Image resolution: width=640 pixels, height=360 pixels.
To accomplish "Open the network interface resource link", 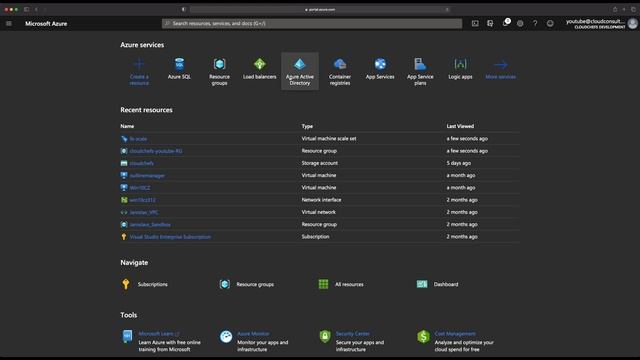I will tap(142, 200).
